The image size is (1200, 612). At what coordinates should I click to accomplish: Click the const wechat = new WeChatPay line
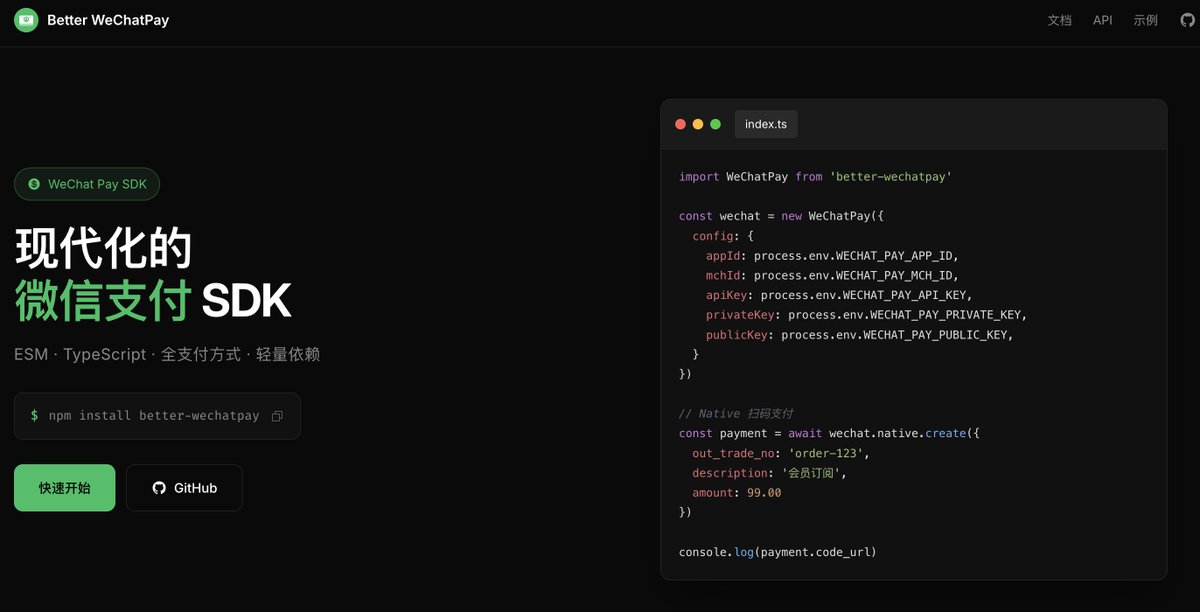pyautogui.click(x=782, y=216)
